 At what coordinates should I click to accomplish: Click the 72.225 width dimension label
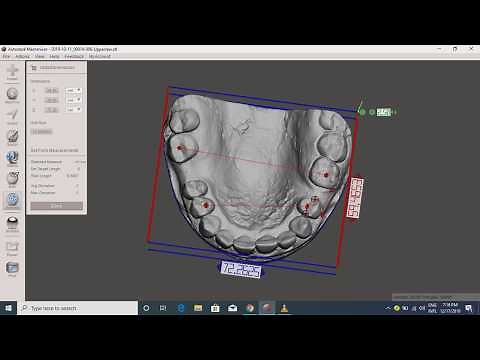241,269
